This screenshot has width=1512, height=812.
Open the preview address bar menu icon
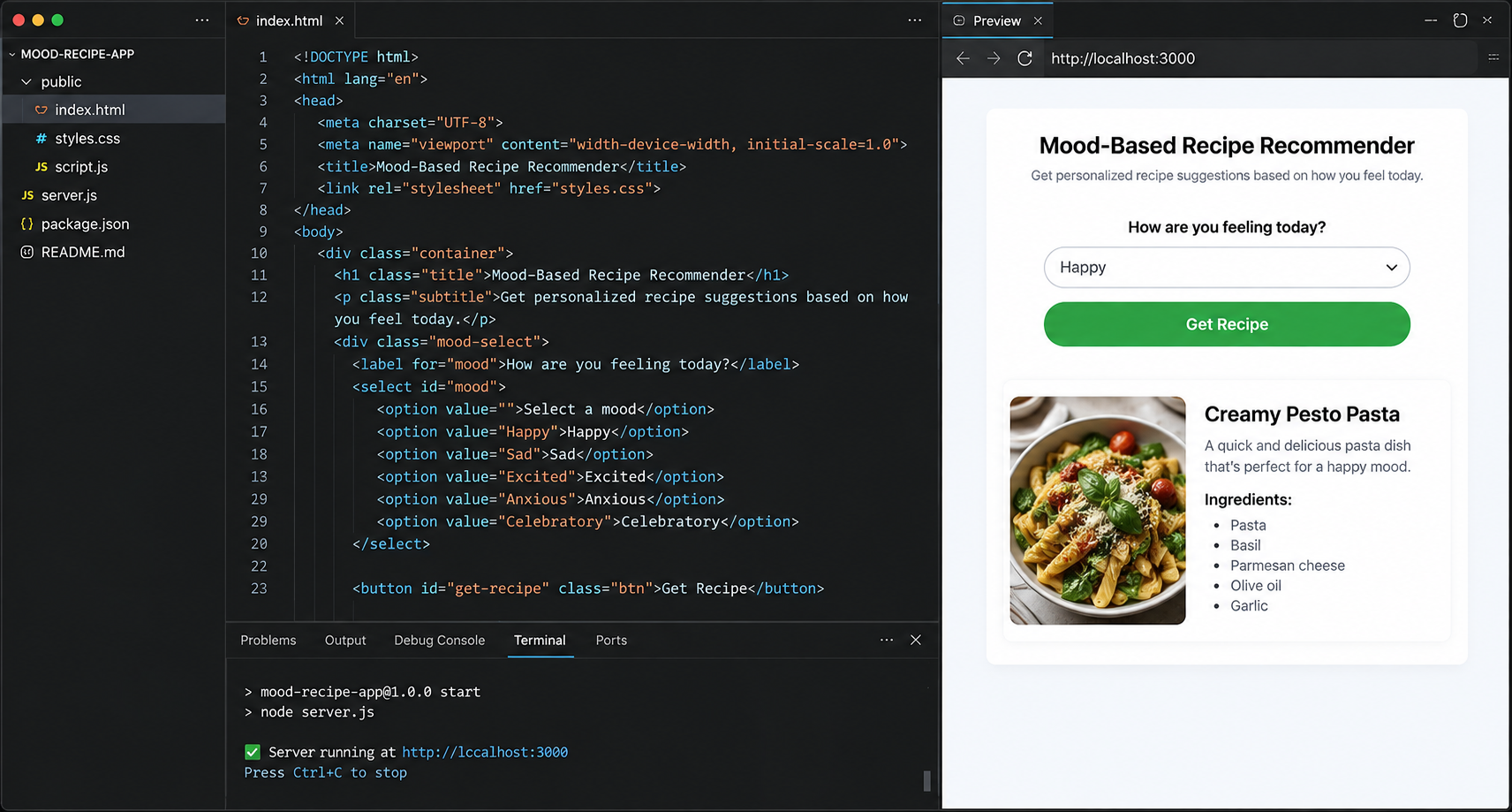1493,57
